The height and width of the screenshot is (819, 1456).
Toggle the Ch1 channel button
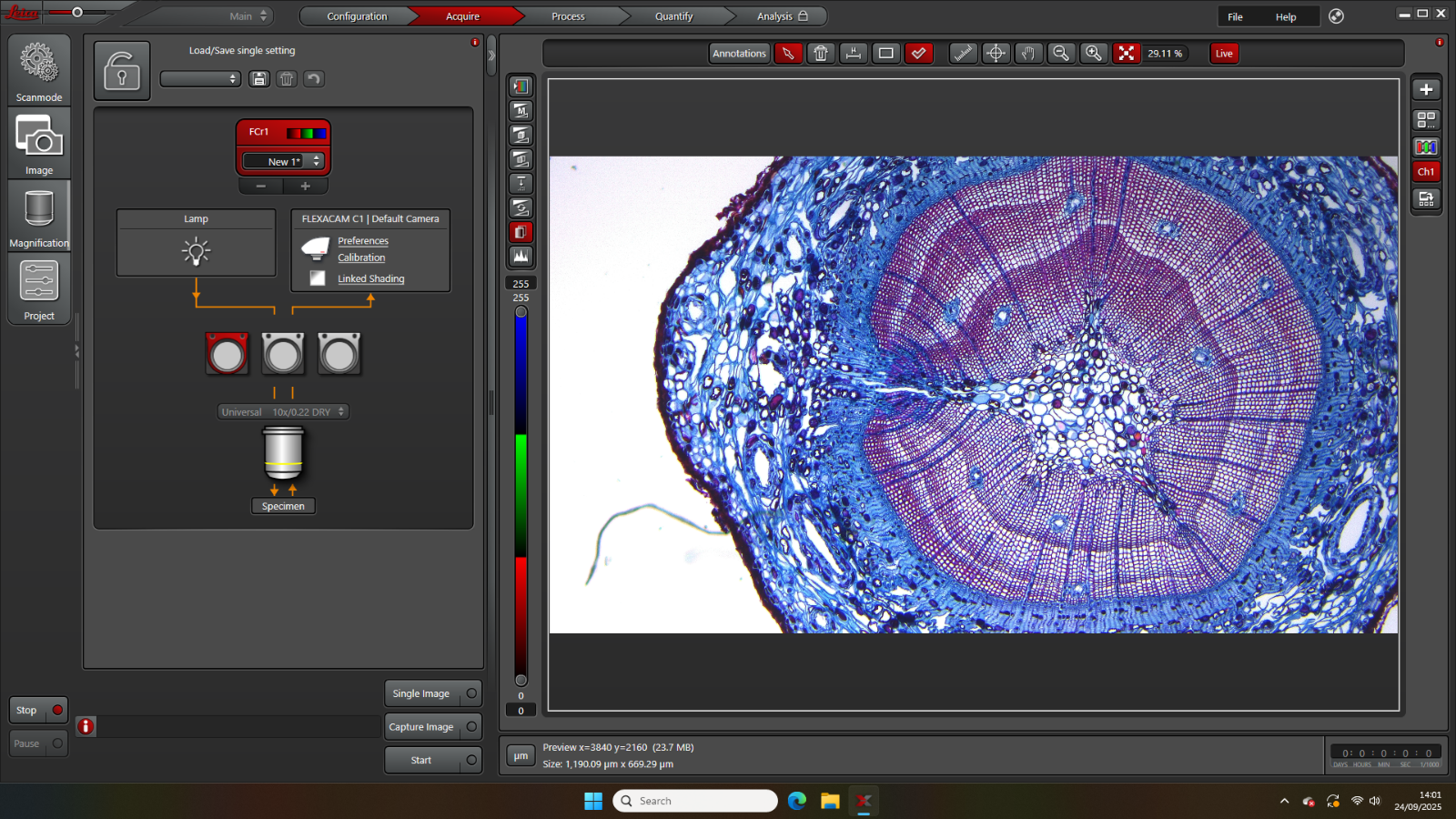(1426, 172)
